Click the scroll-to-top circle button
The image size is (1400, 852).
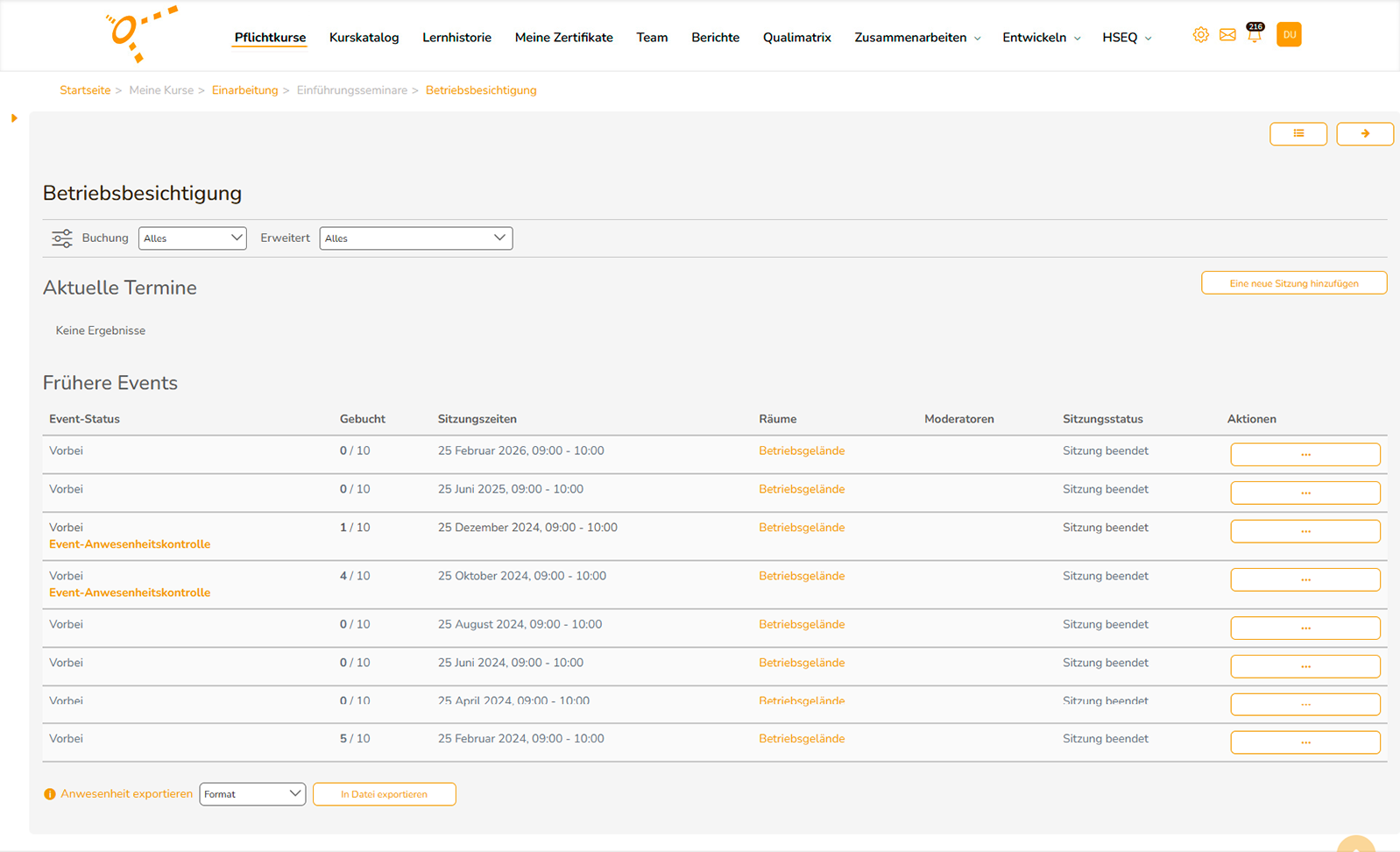1356,844
